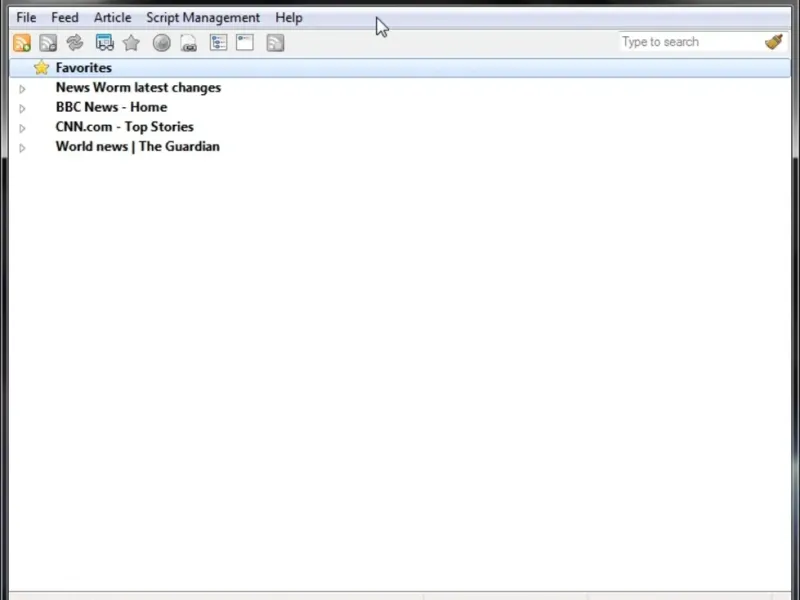
Task: Click the last gray RSS toolbar icon
Action: click(x=275, y=43)
